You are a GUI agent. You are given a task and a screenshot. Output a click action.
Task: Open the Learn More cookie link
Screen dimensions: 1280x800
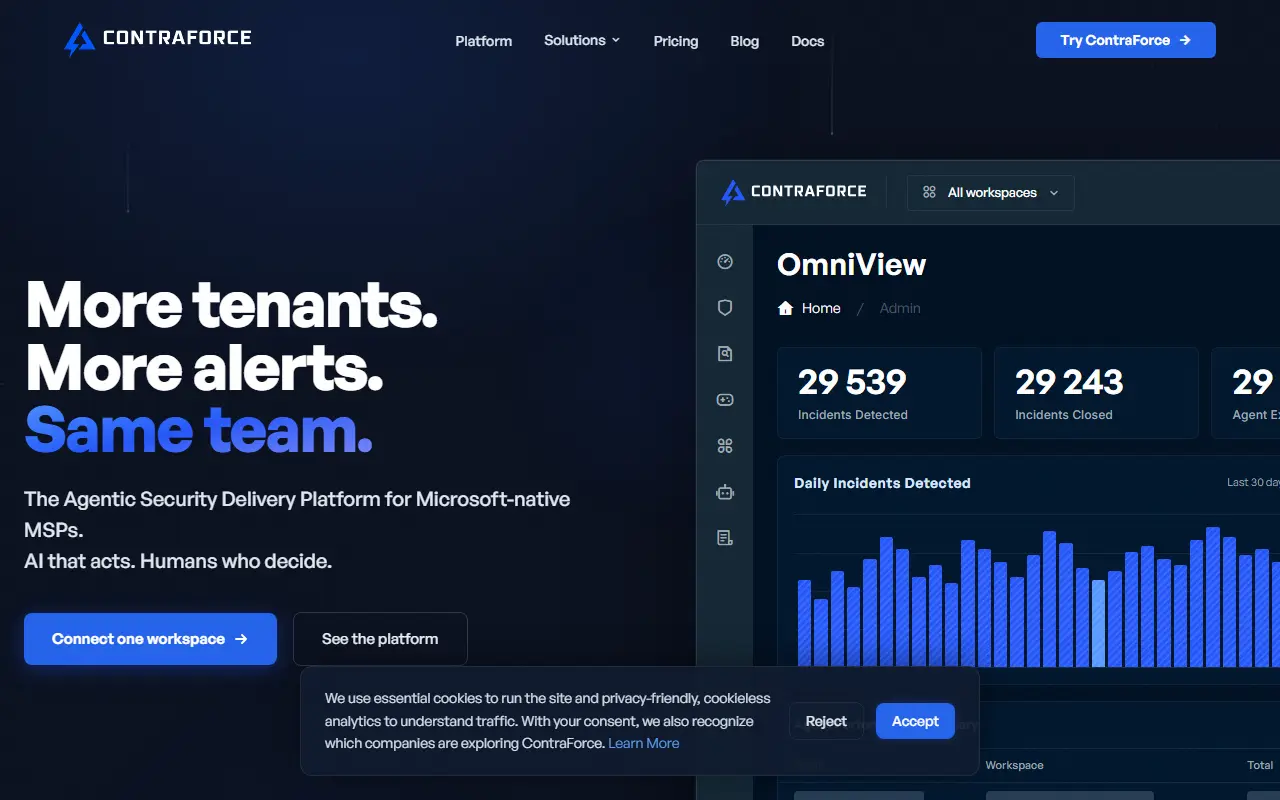(x=644, y=743)
